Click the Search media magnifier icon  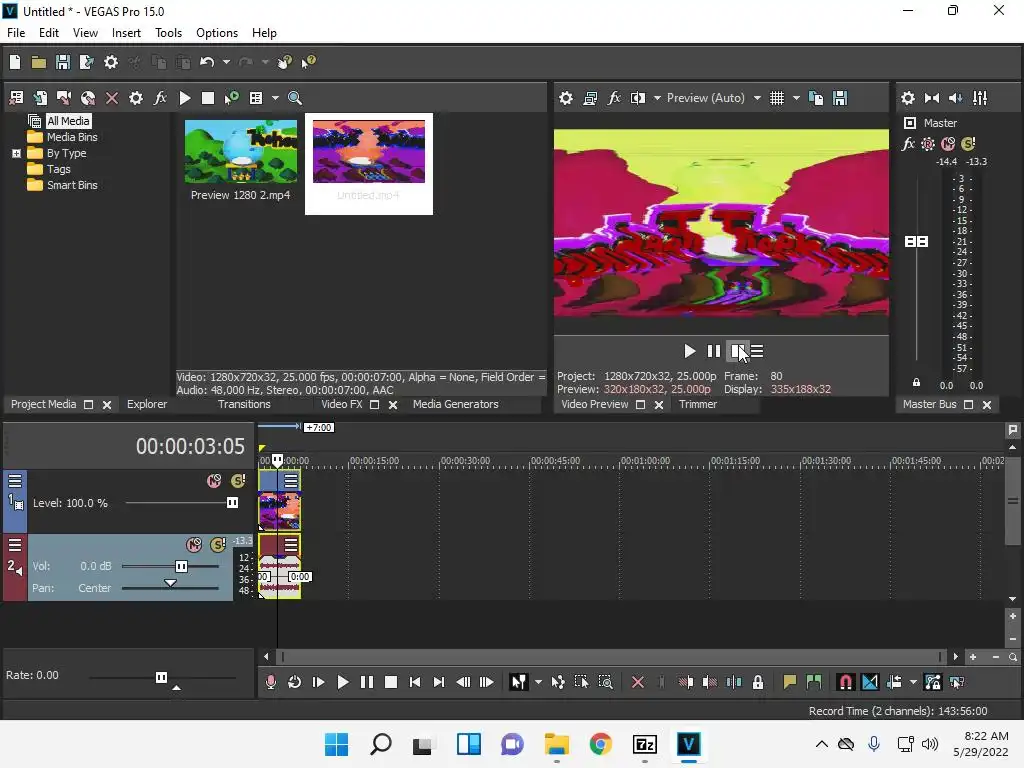tap(295, 98)
